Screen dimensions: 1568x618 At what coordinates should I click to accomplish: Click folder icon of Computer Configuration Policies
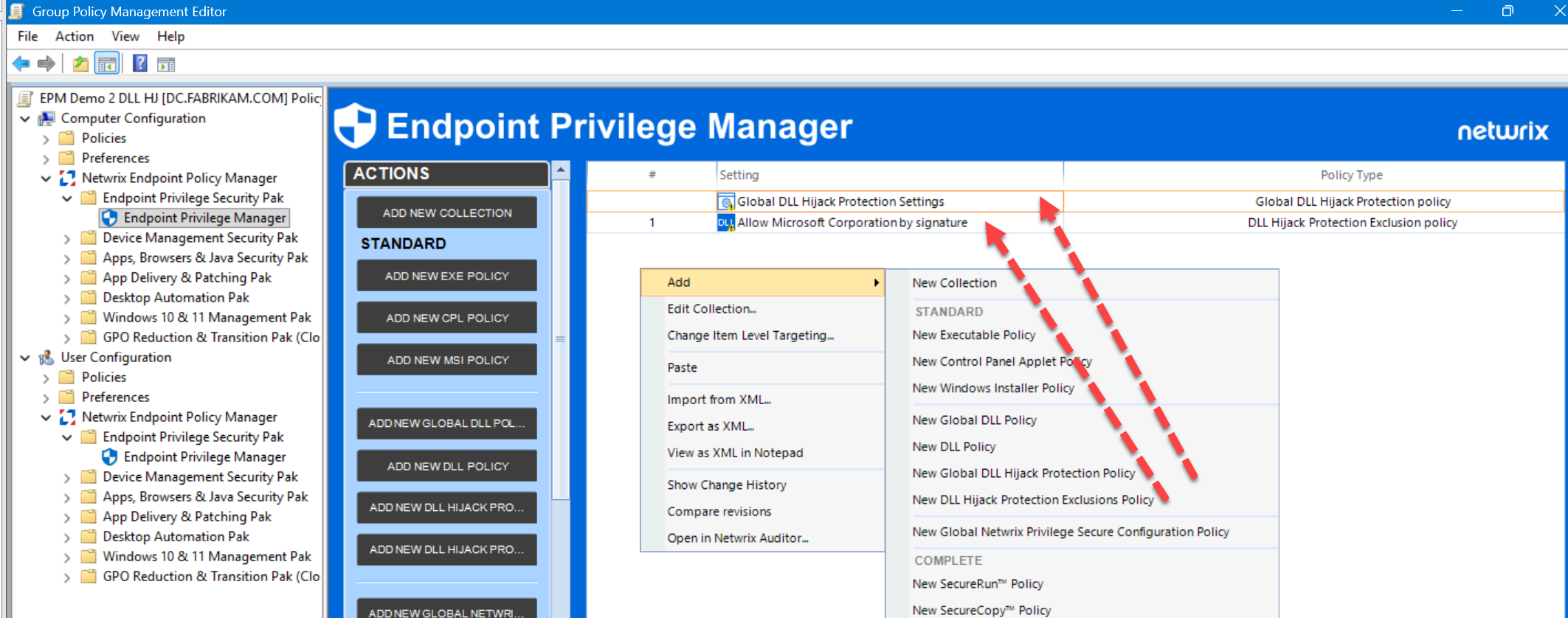coord(67,138)
